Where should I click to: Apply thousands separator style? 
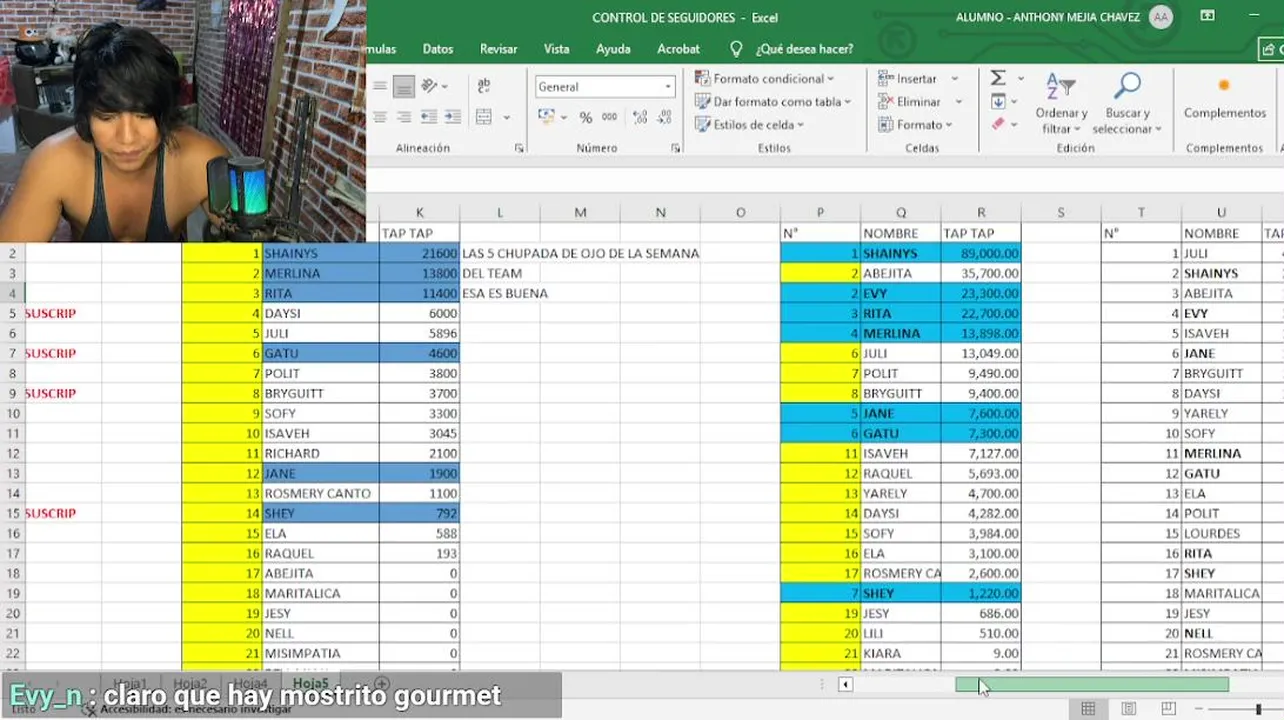pyautogui.click(x=609, y=118)
